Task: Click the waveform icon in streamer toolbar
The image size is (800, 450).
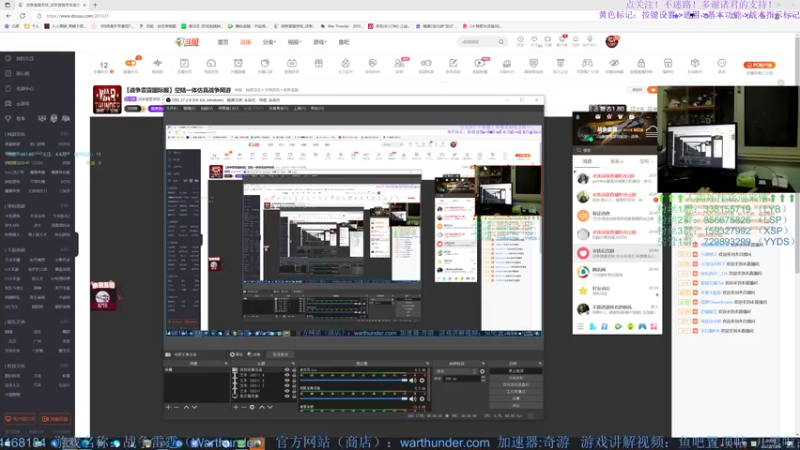Action: pyautogui.click(x=157, y=63)
